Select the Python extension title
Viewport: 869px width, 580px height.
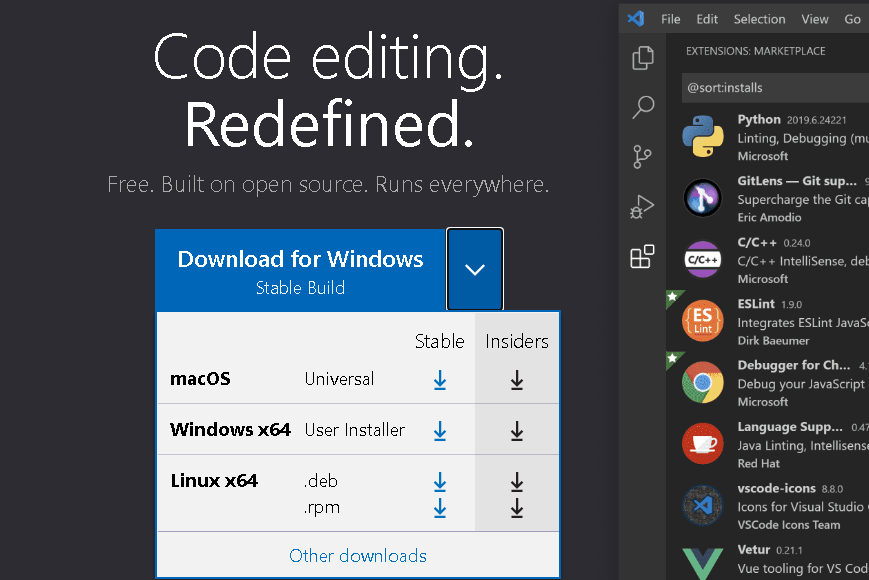click(759, 120)
